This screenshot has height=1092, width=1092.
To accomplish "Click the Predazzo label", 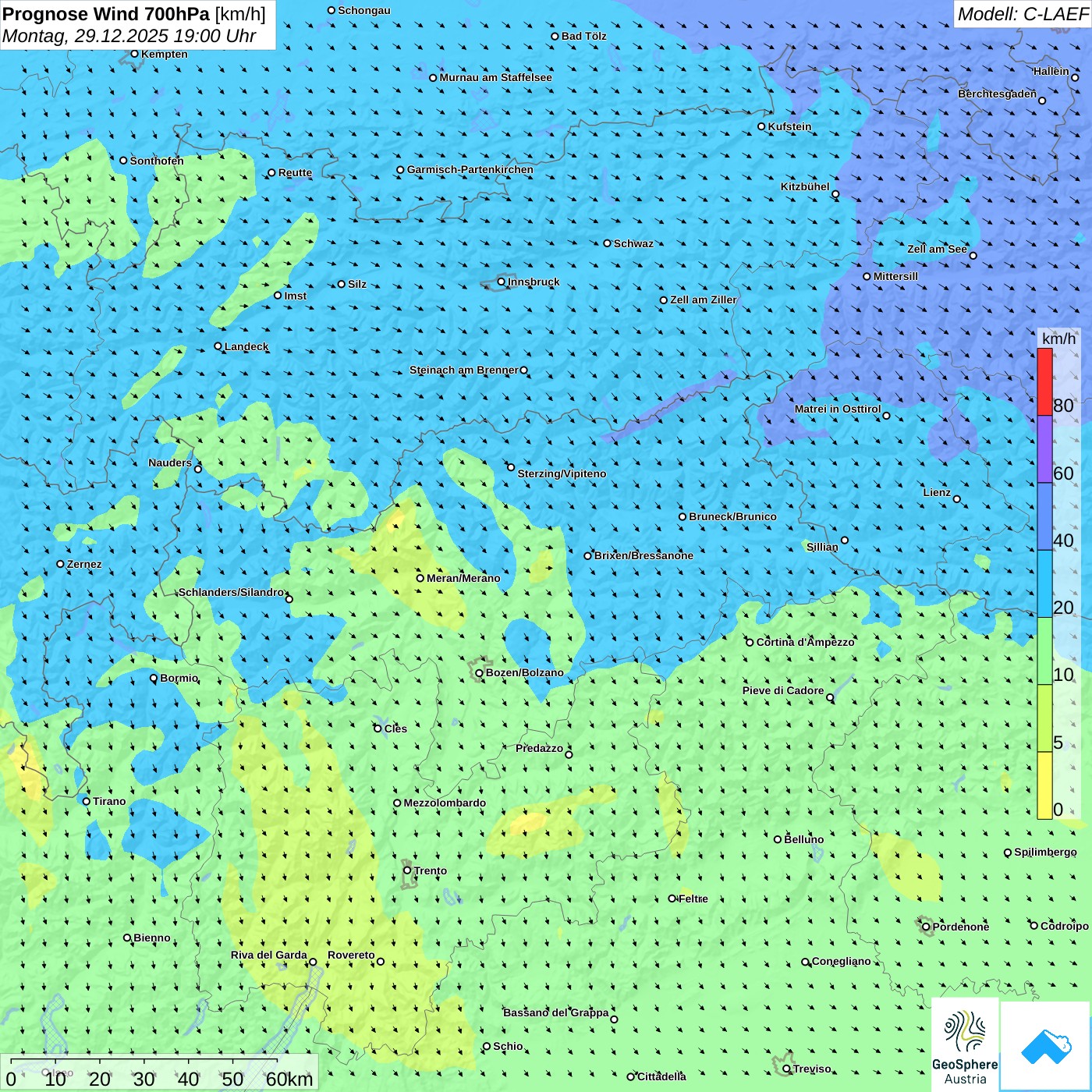I will (x=539, y=748).
